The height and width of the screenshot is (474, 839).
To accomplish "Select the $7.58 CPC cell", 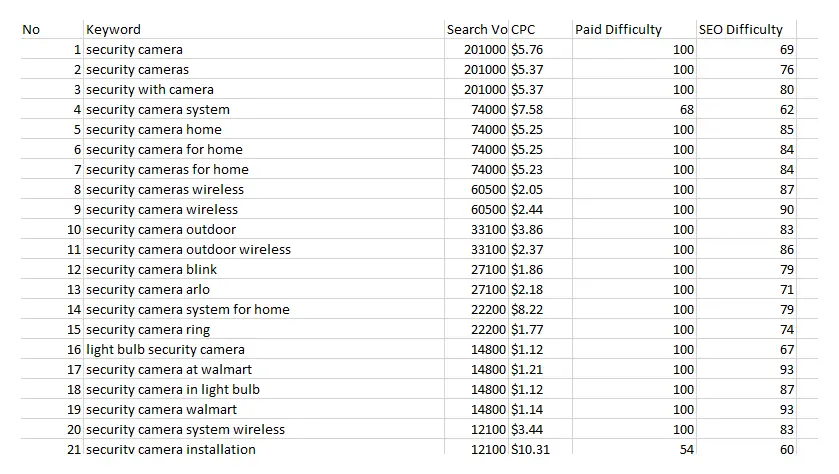I will [x=540, y=109].
